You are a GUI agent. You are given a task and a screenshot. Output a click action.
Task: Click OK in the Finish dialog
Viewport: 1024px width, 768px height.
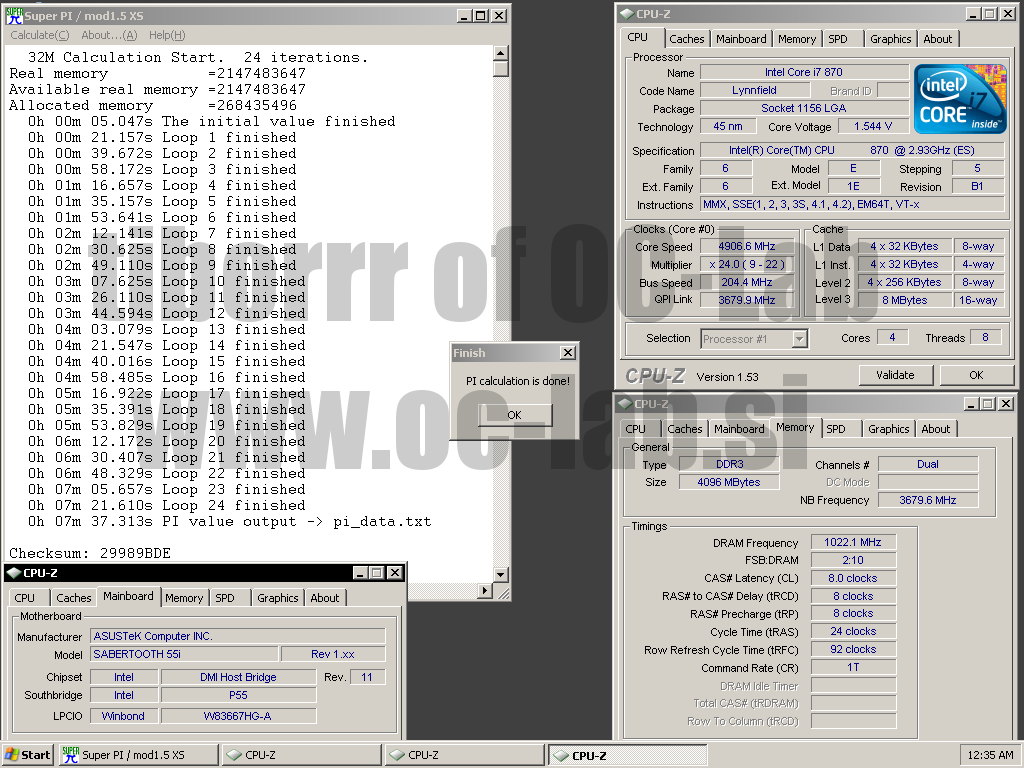tap(515, 415)
